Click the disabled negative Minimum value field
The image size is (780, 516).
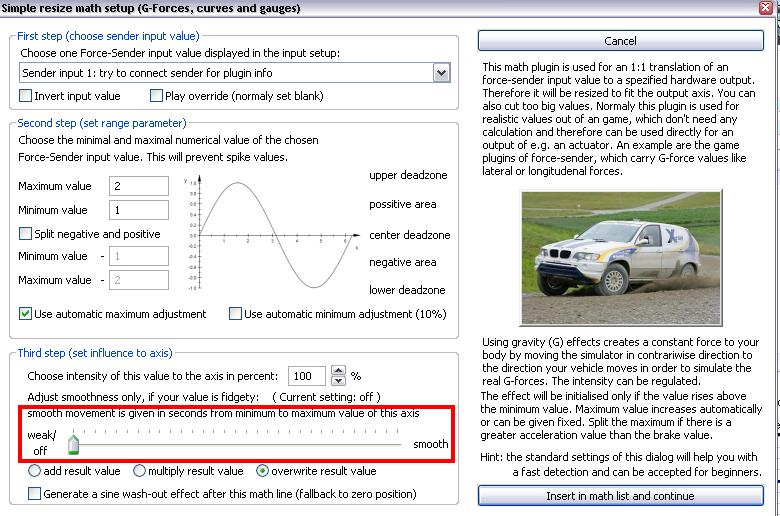click(139, 256)
